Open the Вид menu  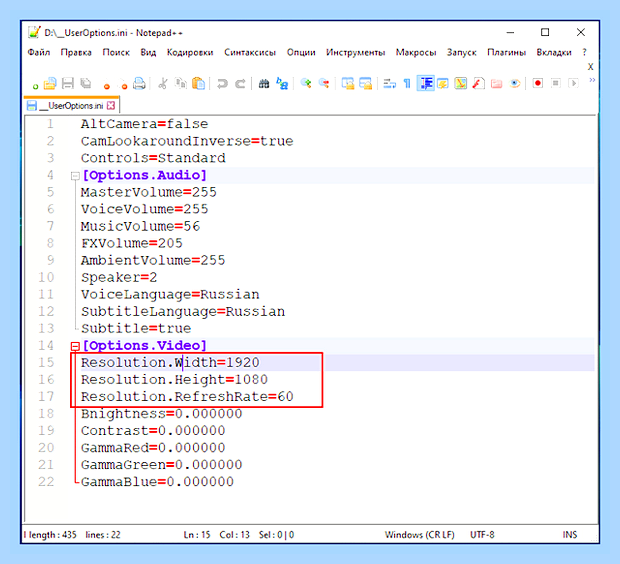[x=148, y=52]
